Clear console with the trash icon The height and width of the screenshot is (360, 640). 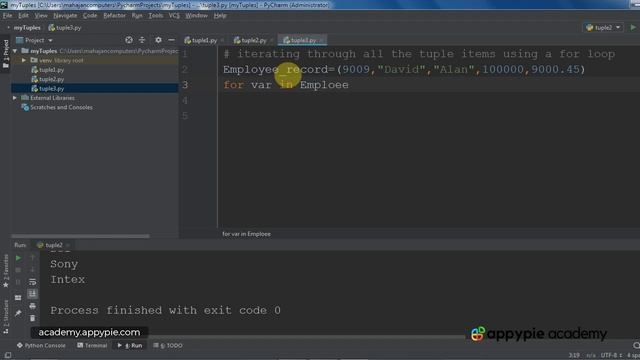tap(33, 318)
